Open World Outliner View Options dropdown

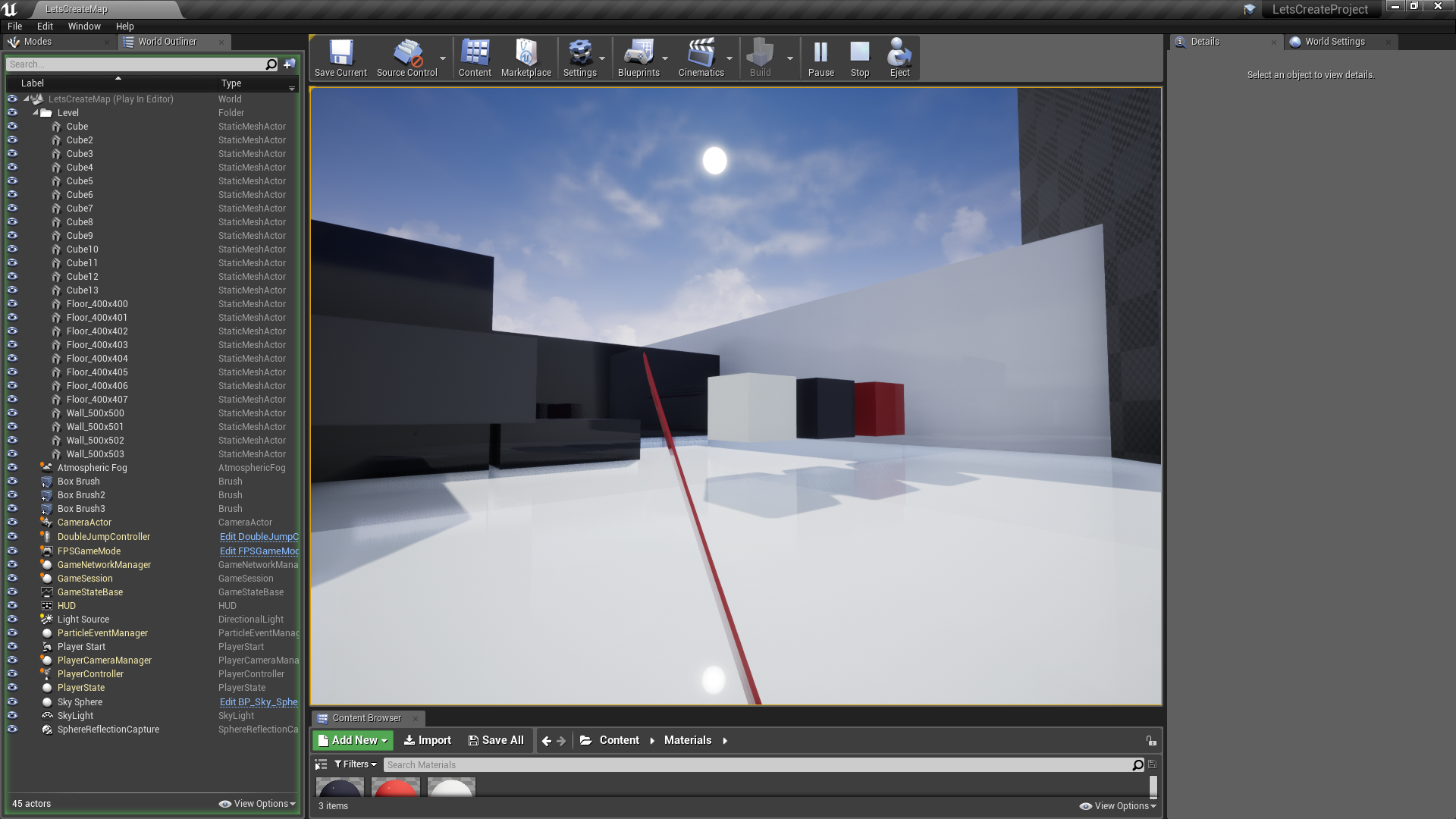coord(257,804)
